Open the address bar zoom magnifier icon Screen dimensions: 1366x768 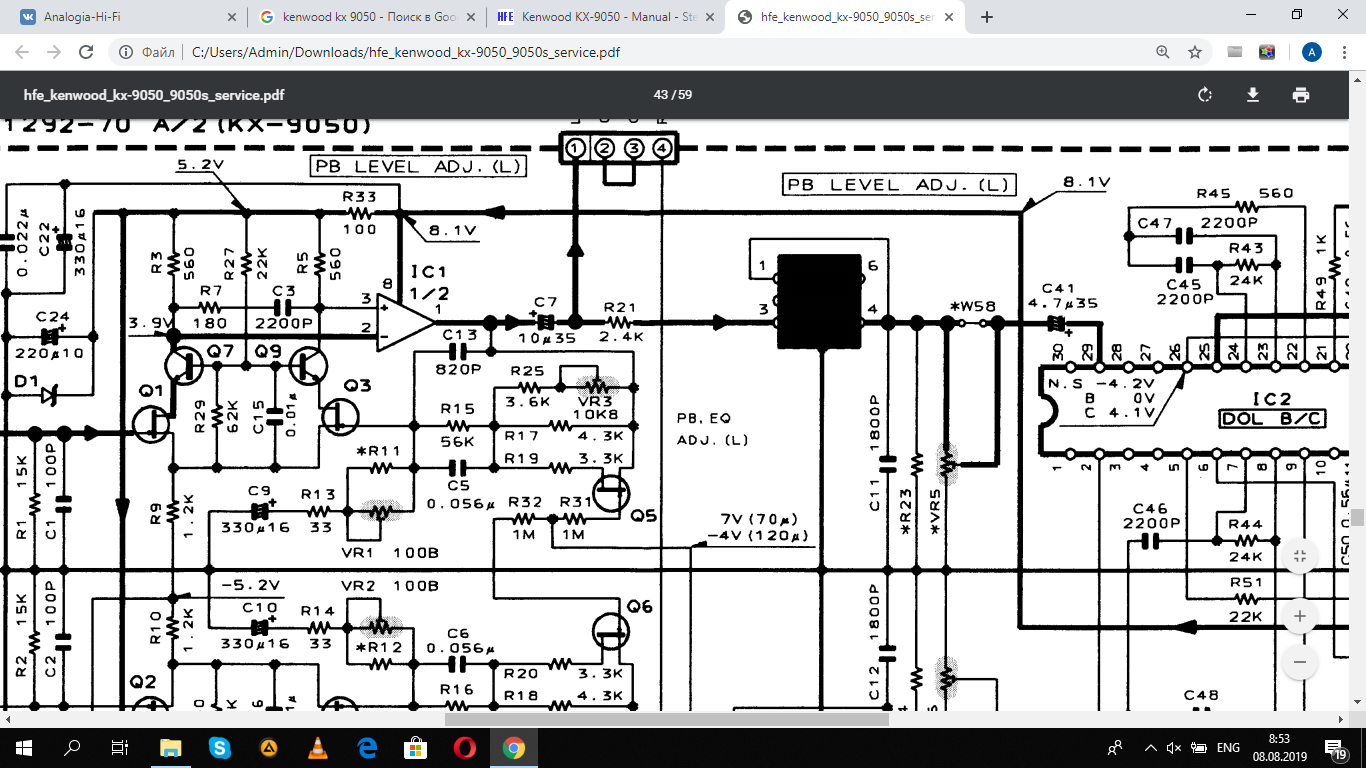(1162, 52)
